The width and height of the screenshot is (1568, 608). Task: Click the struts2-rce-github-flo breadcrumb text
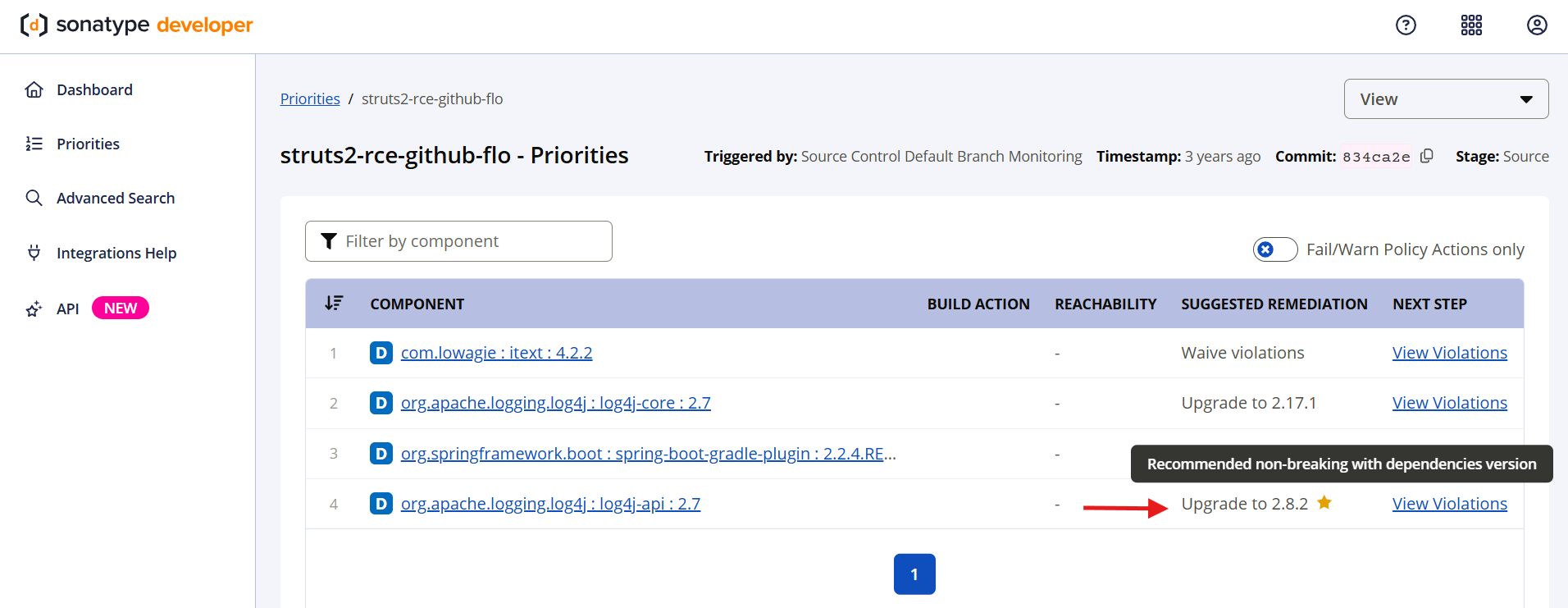432,98
